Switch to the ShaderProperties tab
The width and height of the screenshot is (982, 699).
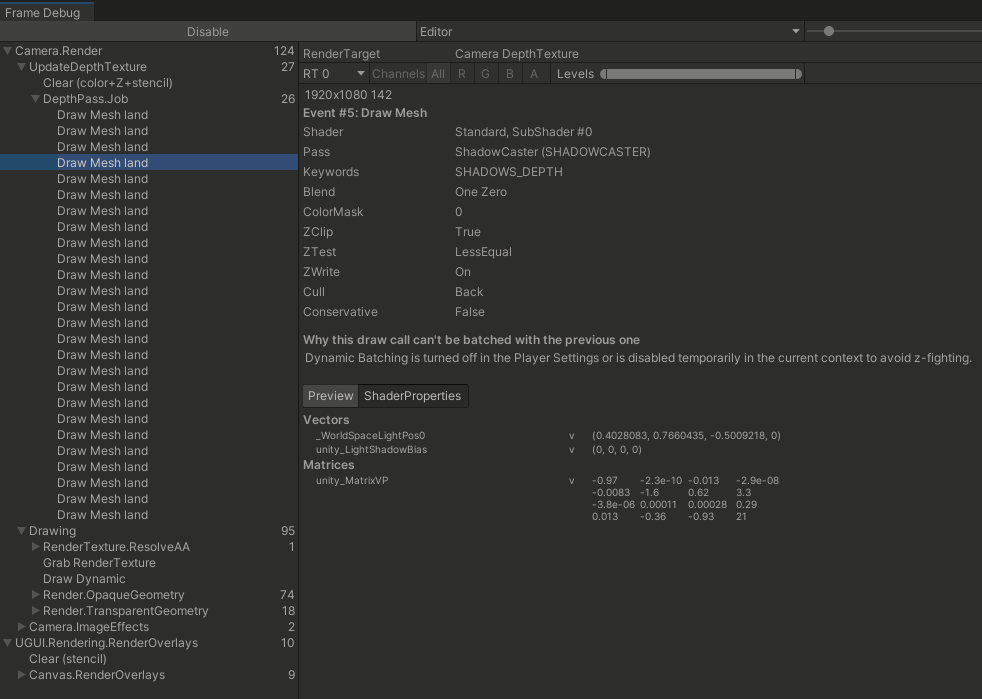(412, 396)
